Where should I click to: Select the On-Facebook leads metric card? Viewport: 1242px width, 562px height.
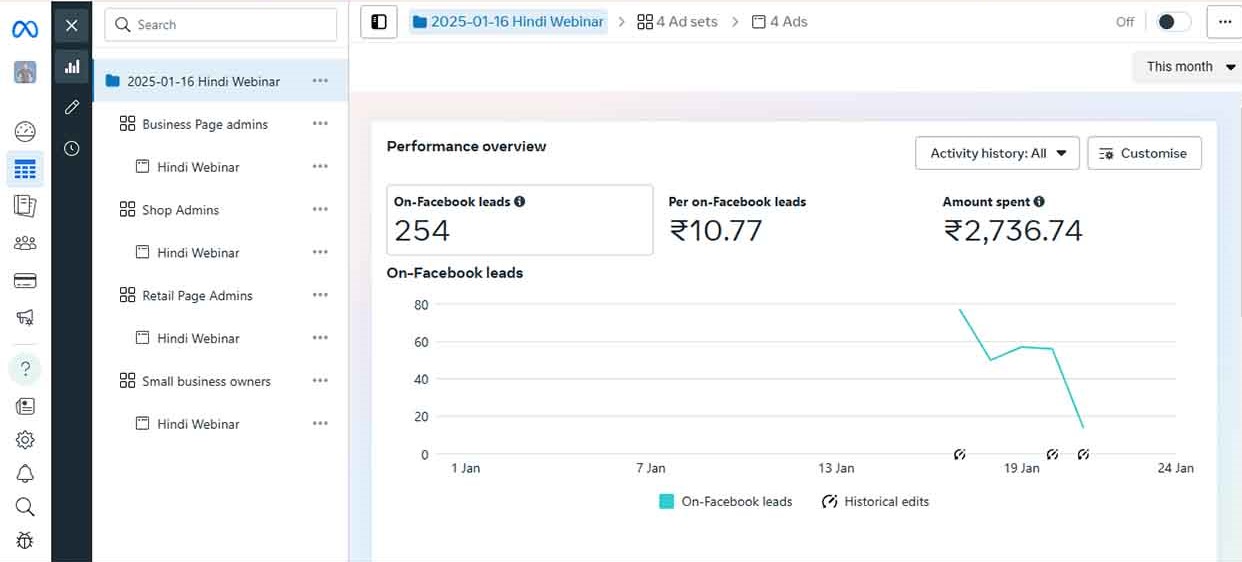tap(520, 220)
